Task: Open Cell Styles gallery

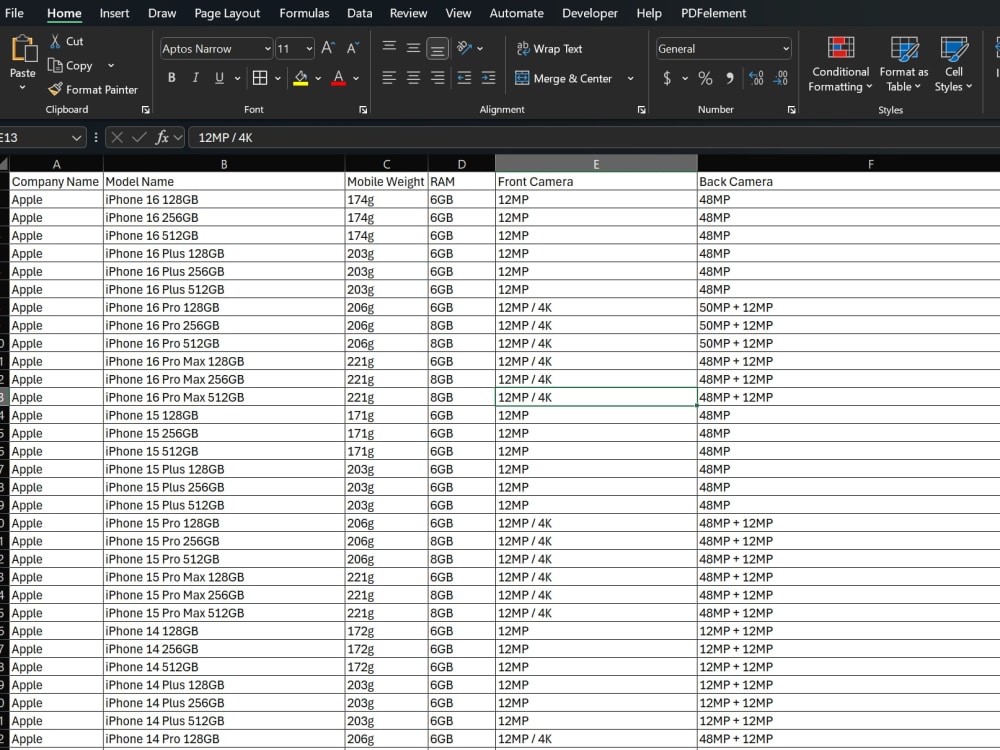Action: (953, 64)
